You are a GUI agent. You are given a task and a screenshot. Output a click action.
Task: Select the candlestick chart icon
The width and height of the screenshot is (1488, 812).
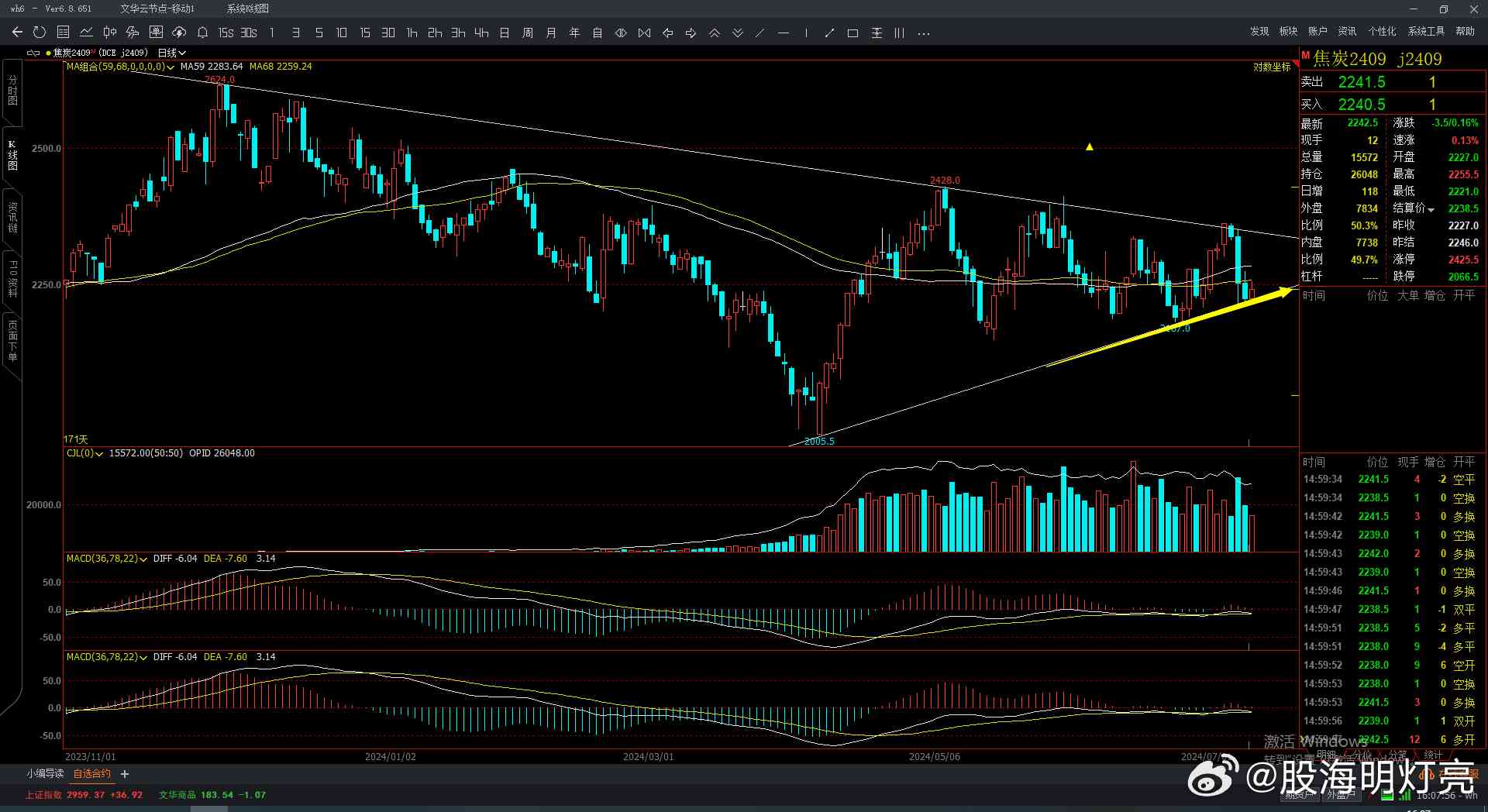tap(109, 33)
